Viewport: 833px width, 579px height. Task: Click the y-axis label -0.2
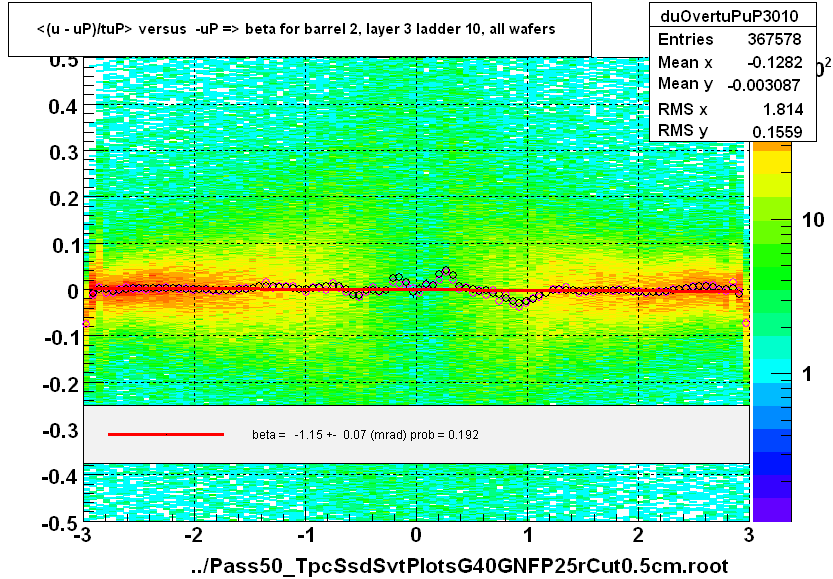click(62, 384)
